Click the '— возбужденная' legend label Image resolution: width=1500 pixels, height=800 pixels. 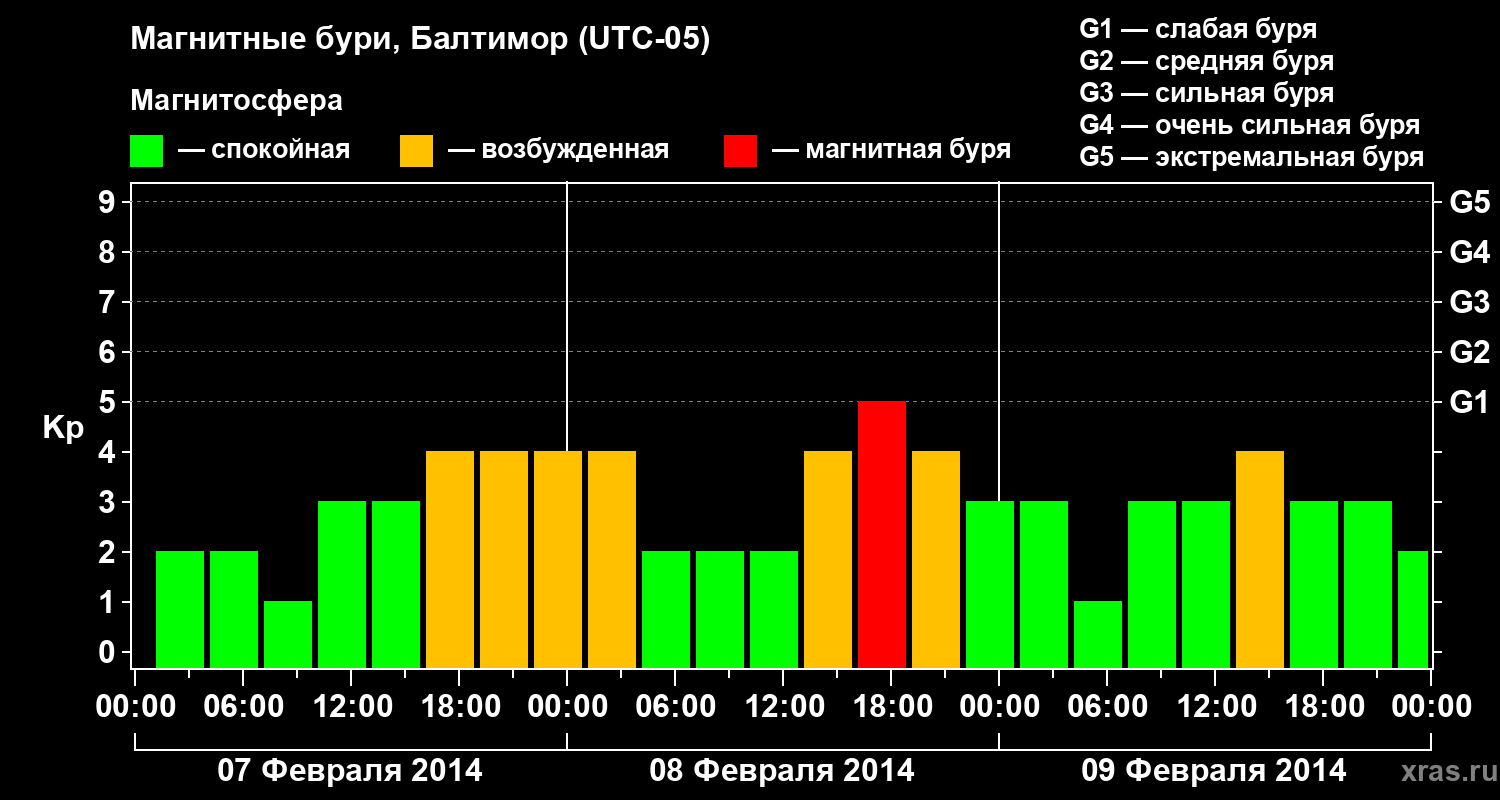click(x=558, y=150)
